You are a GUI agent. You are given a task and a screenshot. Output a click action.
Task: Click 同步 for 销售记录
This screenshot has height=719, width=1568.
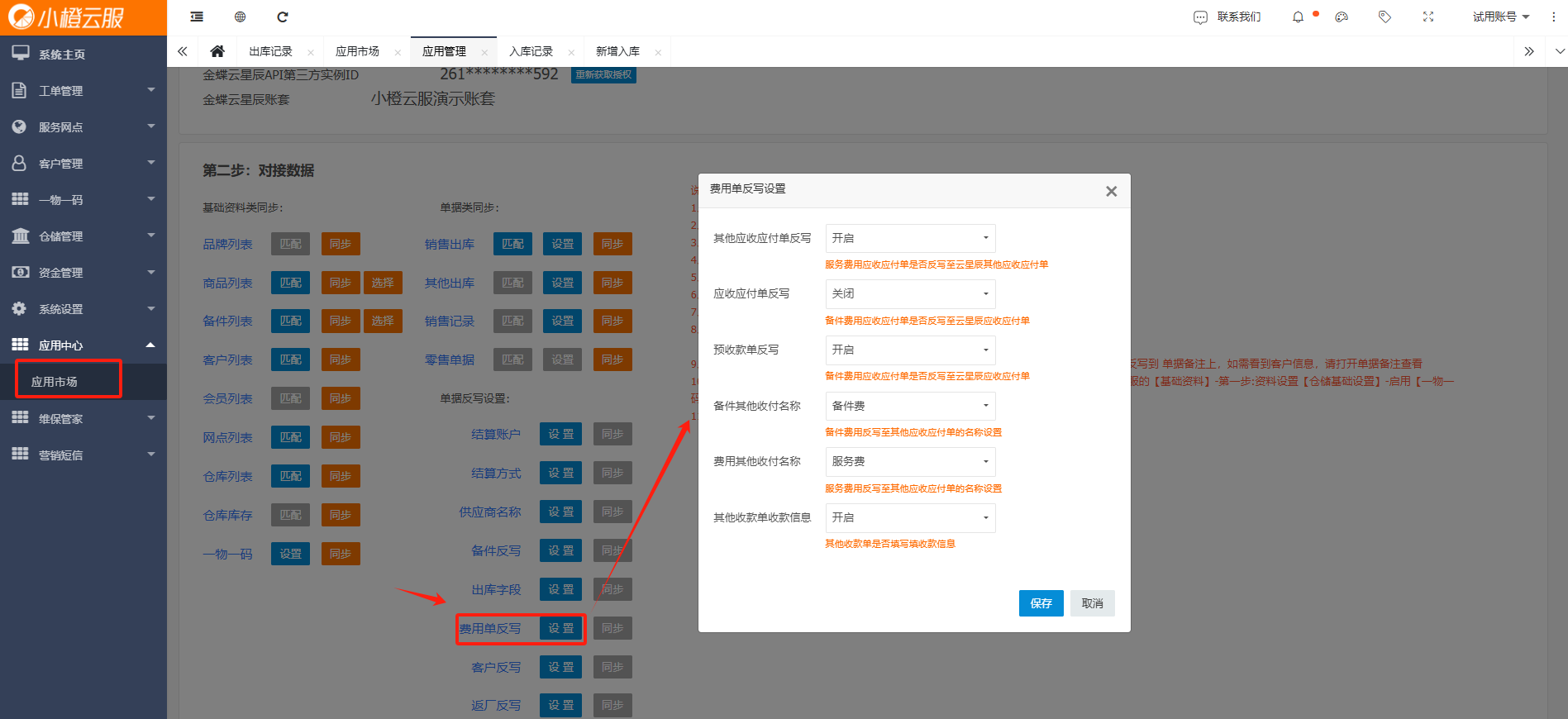[x=612, y=321]
